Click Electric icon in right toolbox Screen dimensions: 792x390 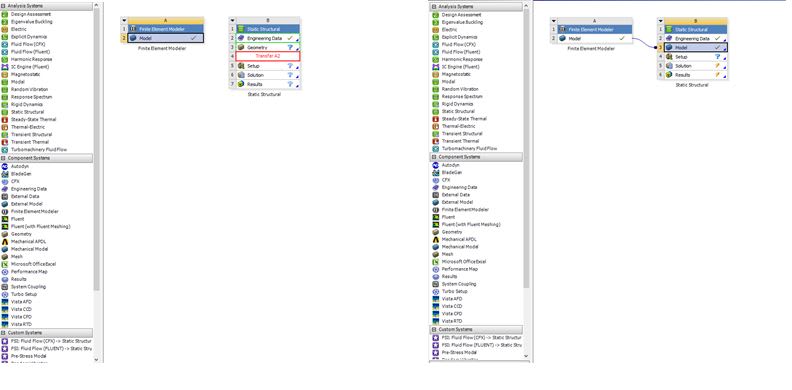(436, 30)
